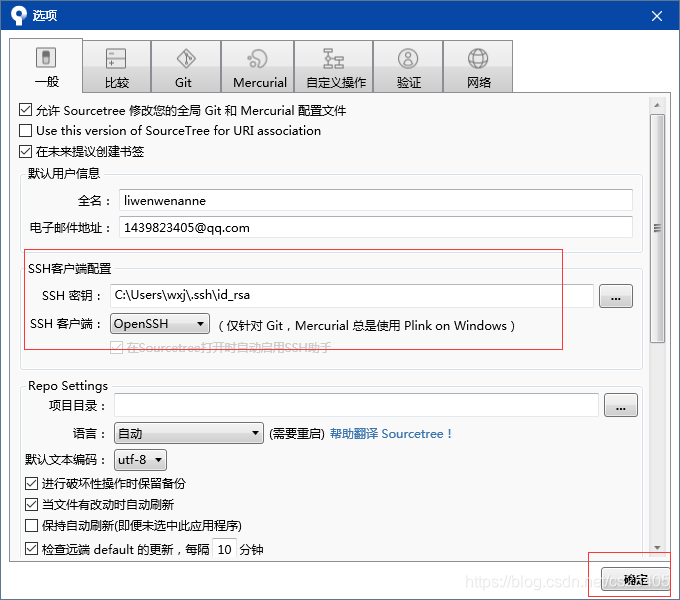Open the SSH 客户端 OpenSSH dropdown
The image size is (680, 600).
(160, 324)
